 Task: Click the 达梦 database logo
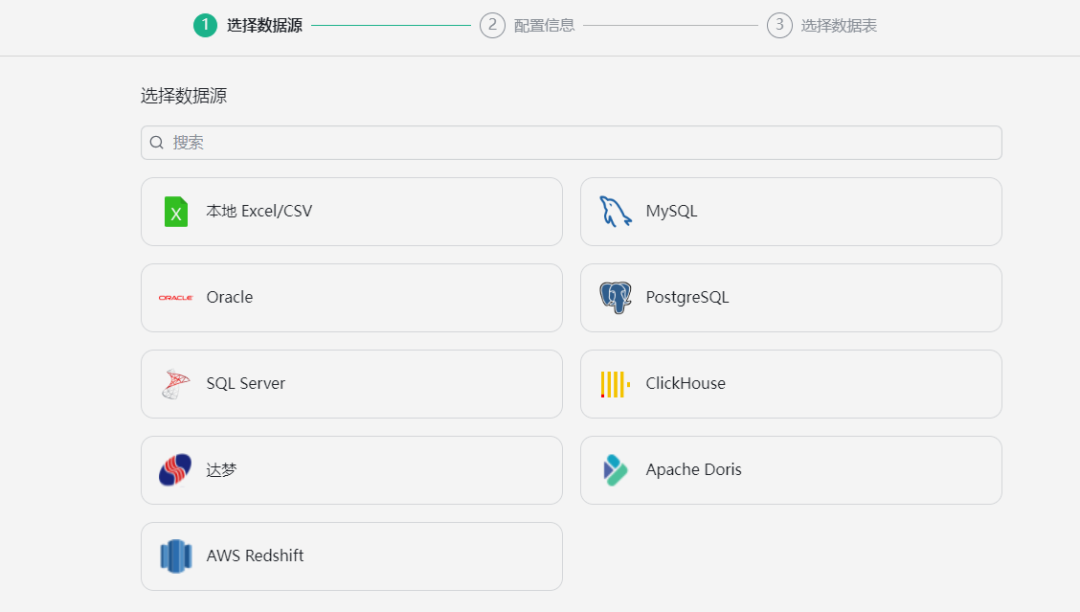tap(176, 469)
